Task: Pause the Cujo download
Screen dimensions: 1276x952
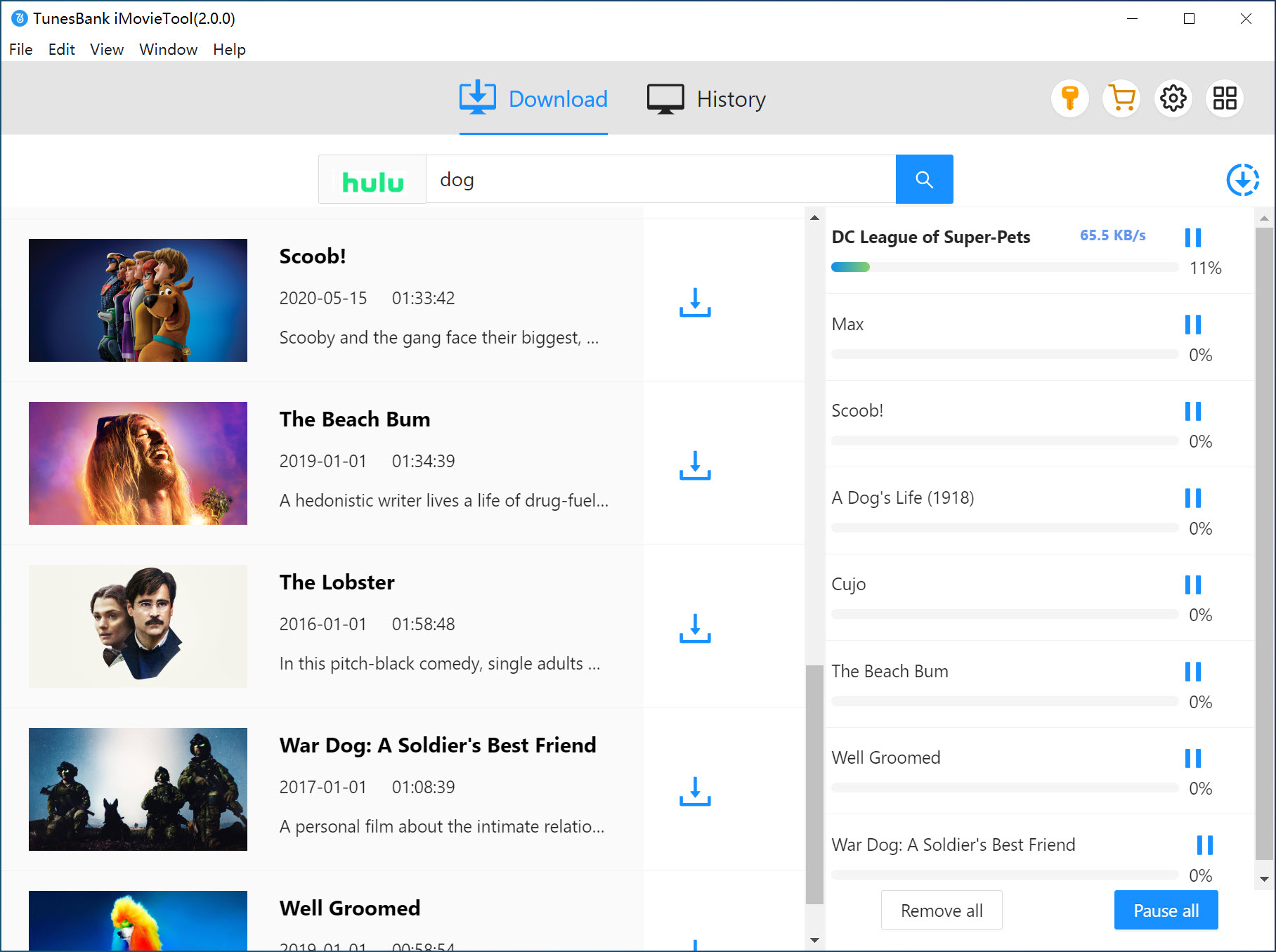Action: [x=1192, y=585]
